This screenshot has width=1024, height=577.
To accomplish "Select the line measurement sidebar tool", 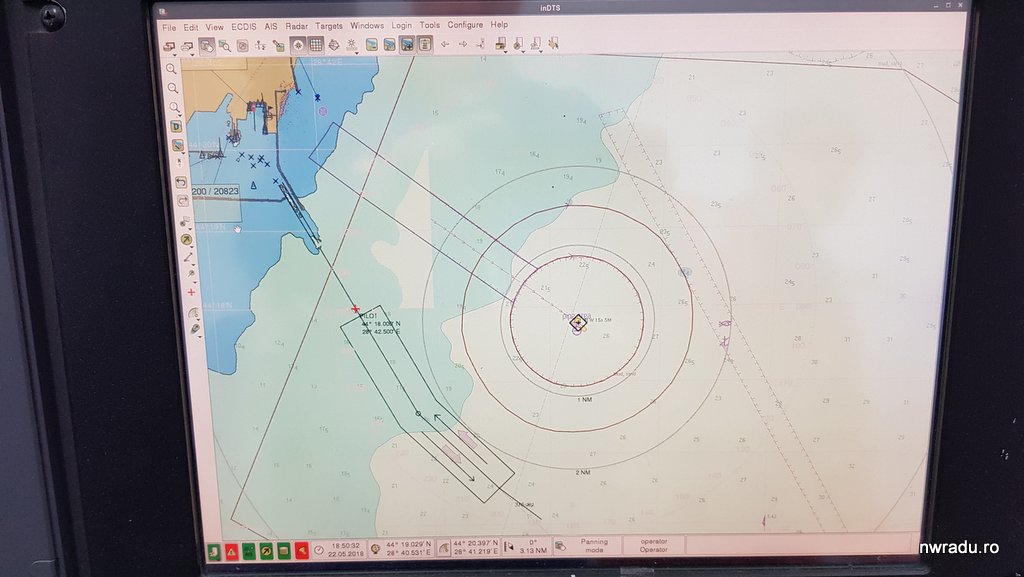I will [x=189, y=258].
